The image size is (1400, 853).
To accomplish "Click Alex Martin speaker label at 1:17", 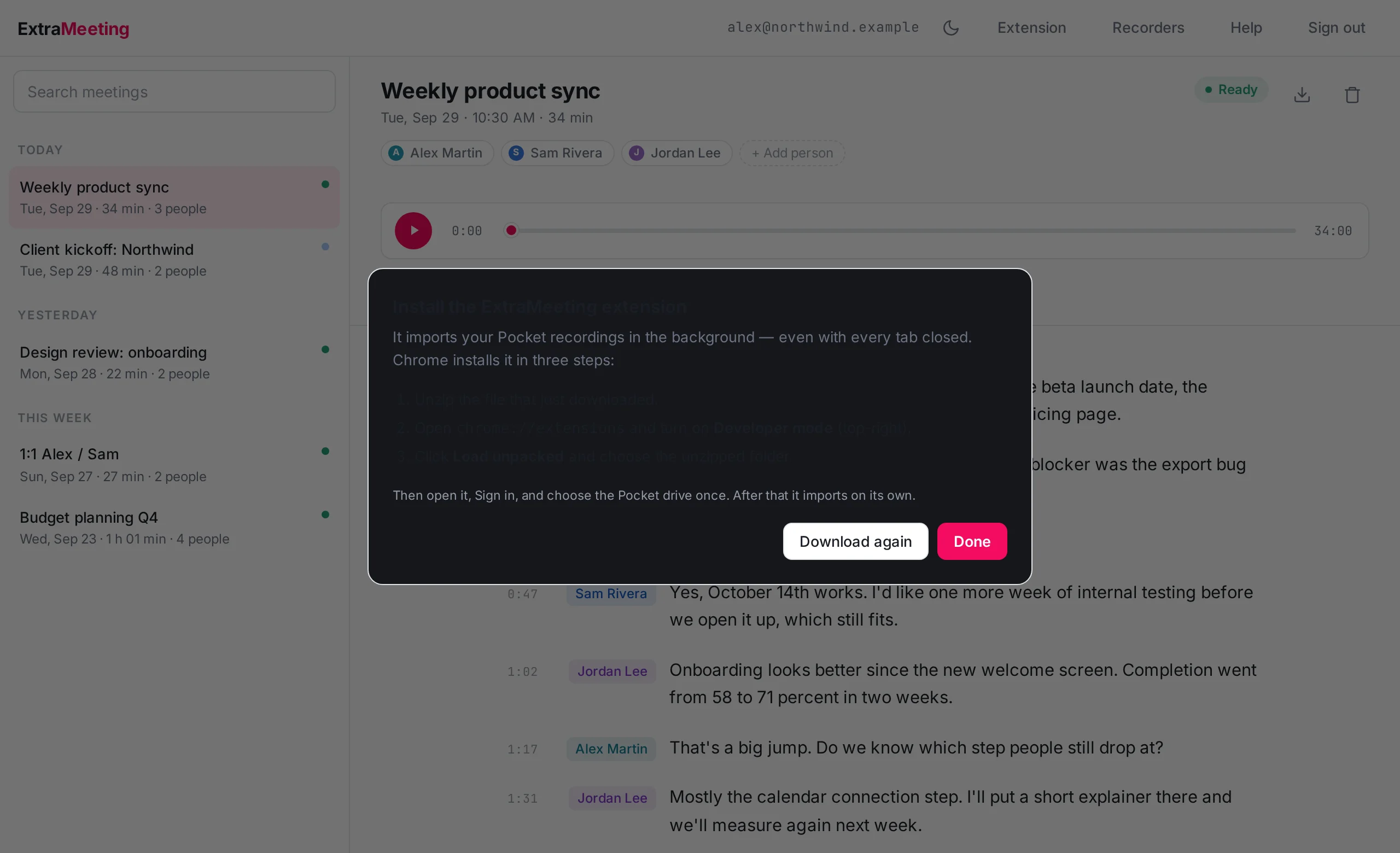I will pyautogui.click(x=611, y=749).
